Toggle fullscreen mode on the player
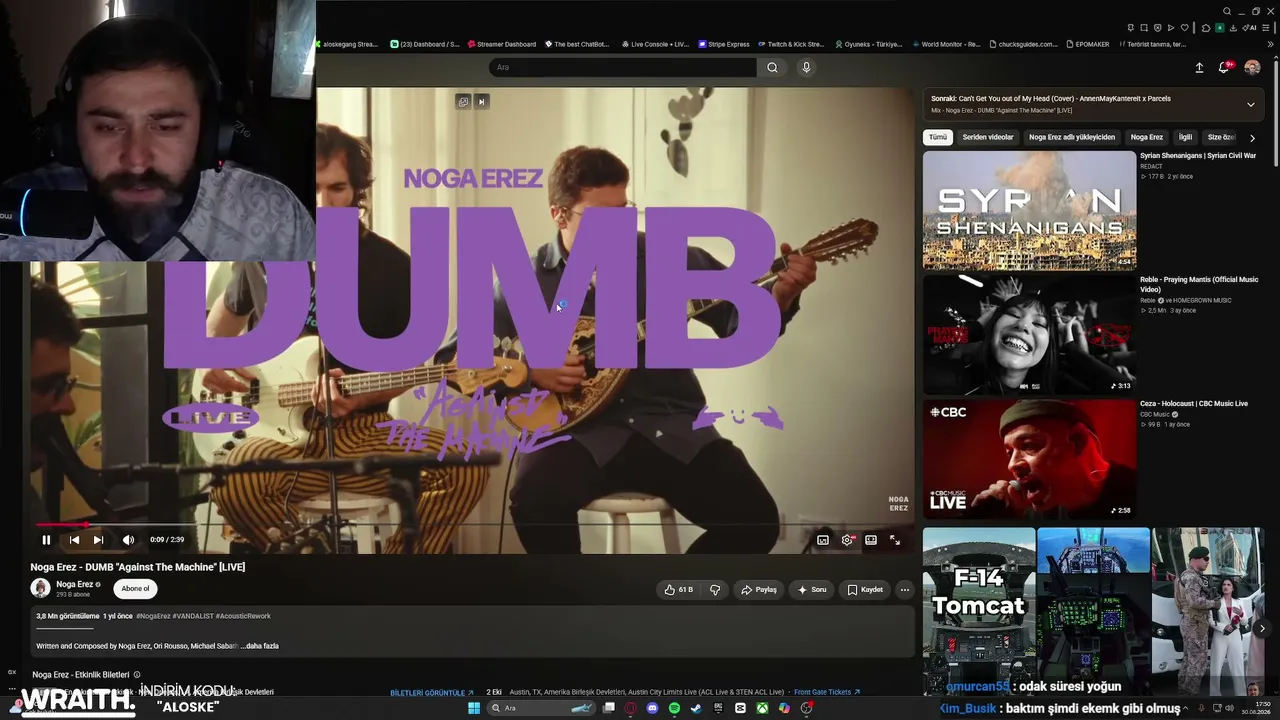 [895, 540]
